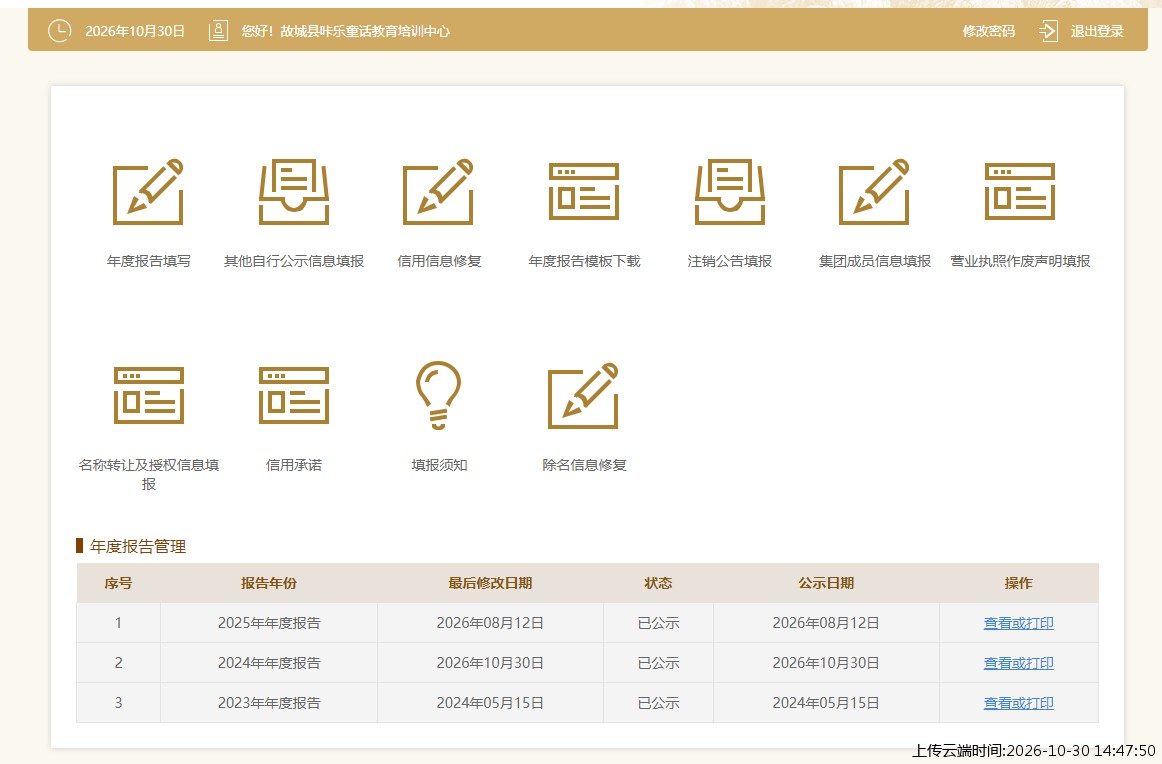Click the 营业执照作废声明填报 label
Image resolution: width=1162 pixels, height=764 pixels.
[1020, 261]
